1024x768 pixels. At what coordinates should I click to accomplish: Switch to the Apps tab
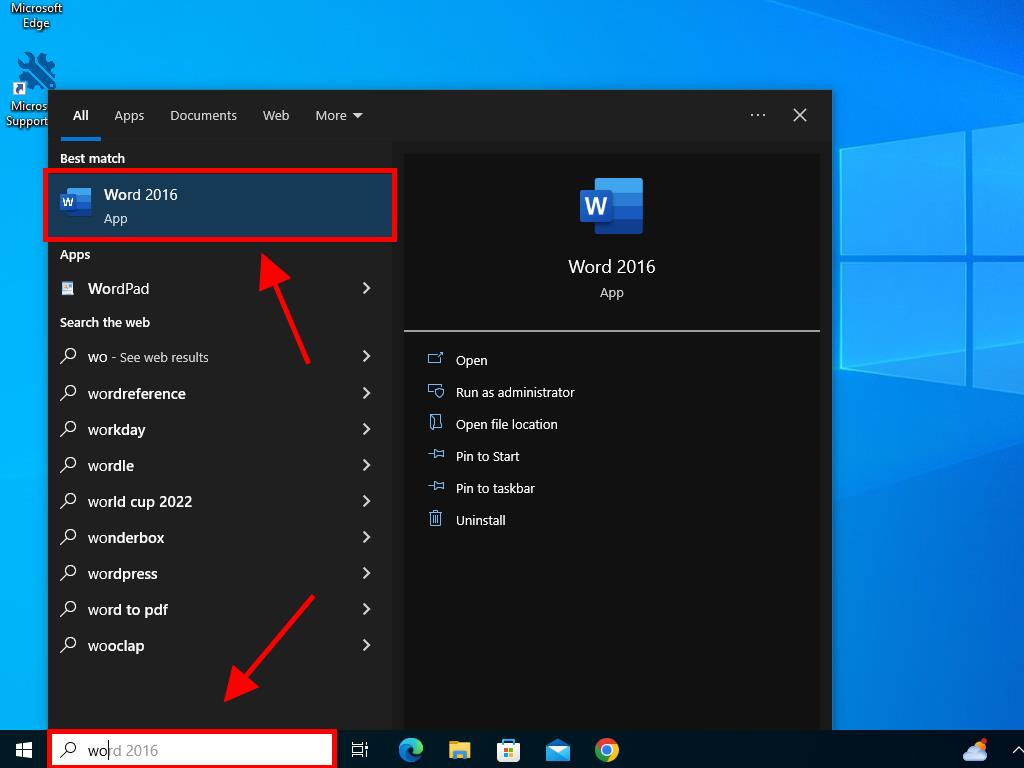[x=129, y=115]
